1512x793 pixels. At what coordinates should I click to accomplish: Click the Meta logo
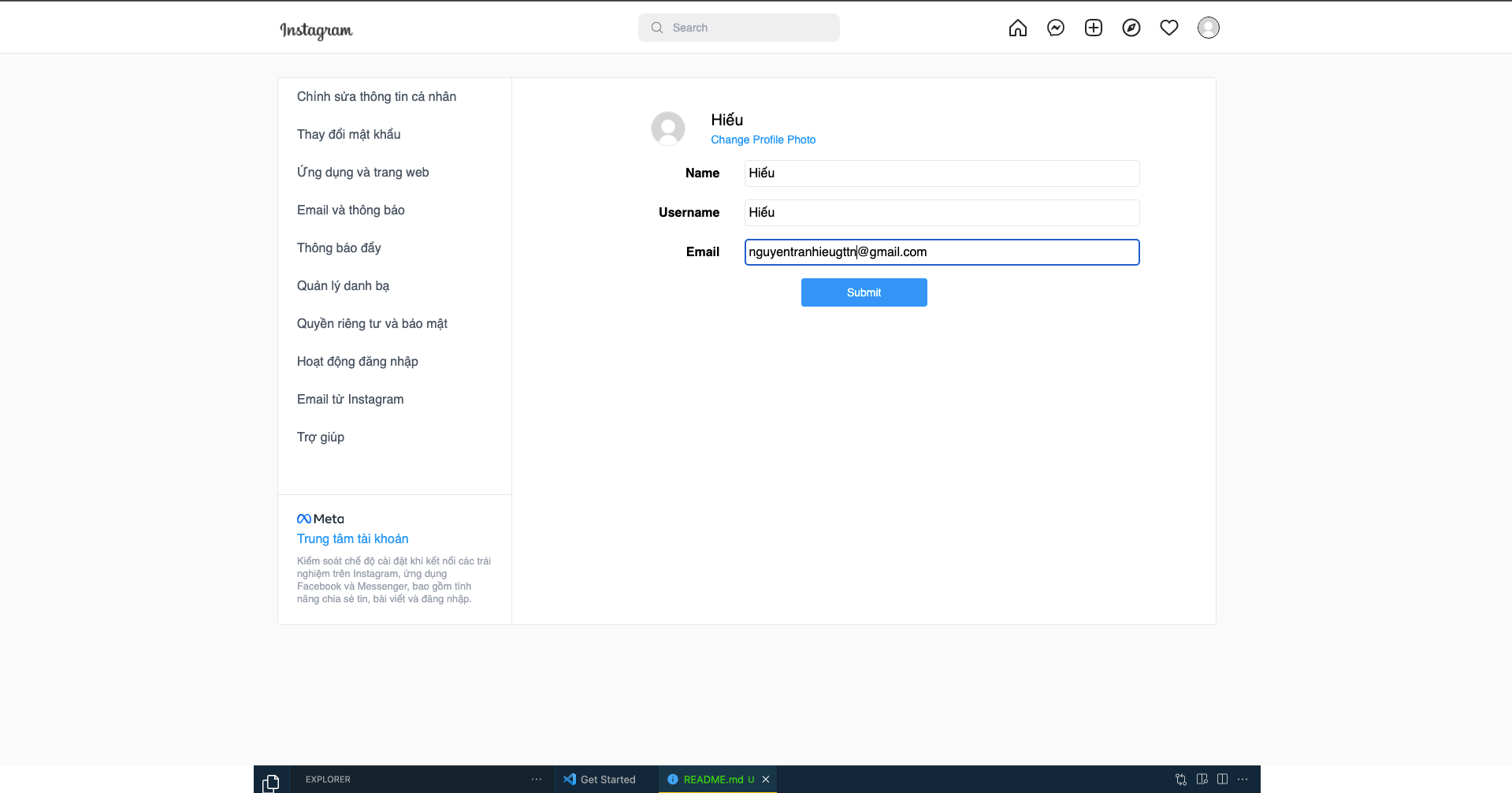[x=320, y=519]
